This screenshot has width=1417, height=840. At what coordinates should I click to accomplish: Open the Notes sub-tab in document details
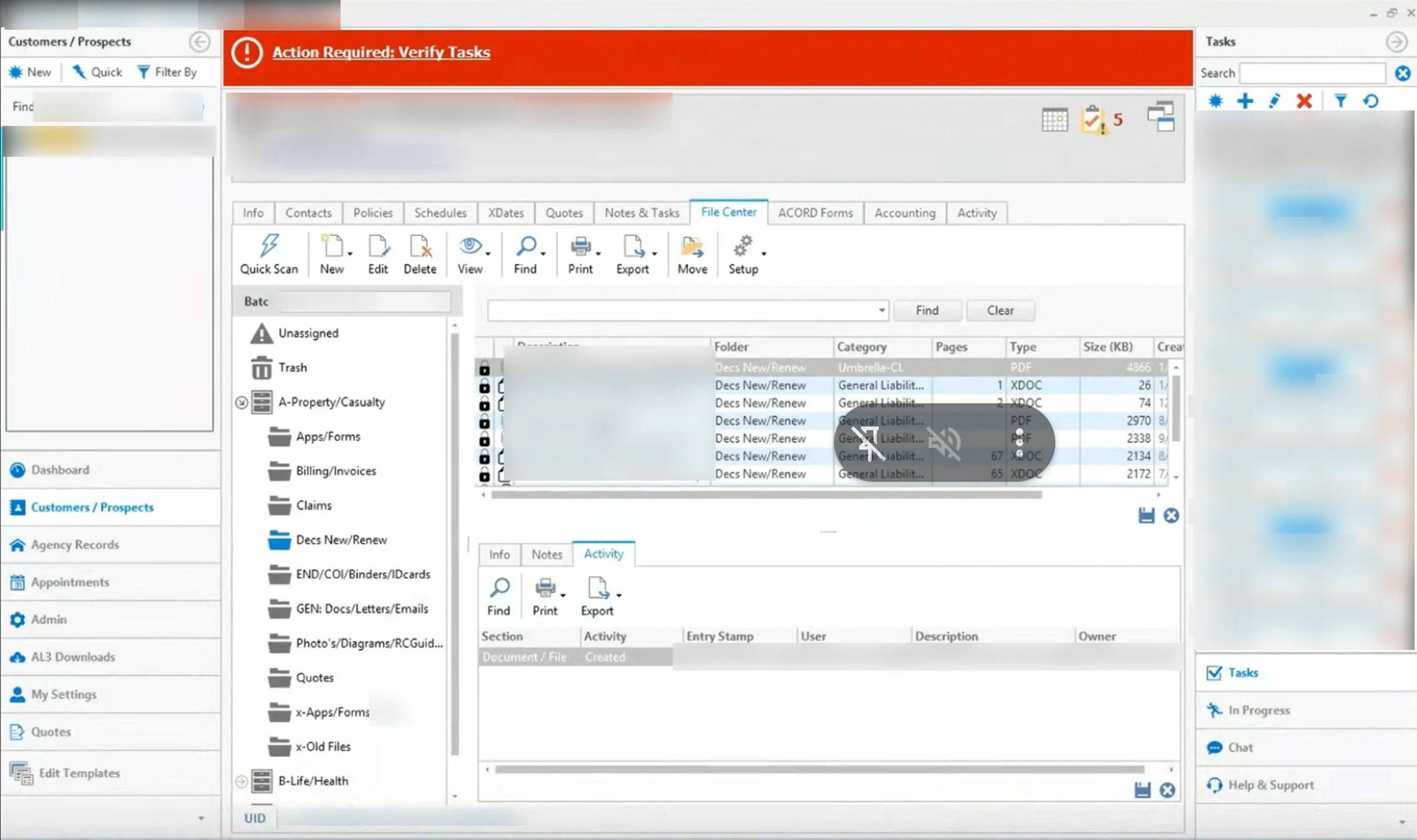point(547,554)
